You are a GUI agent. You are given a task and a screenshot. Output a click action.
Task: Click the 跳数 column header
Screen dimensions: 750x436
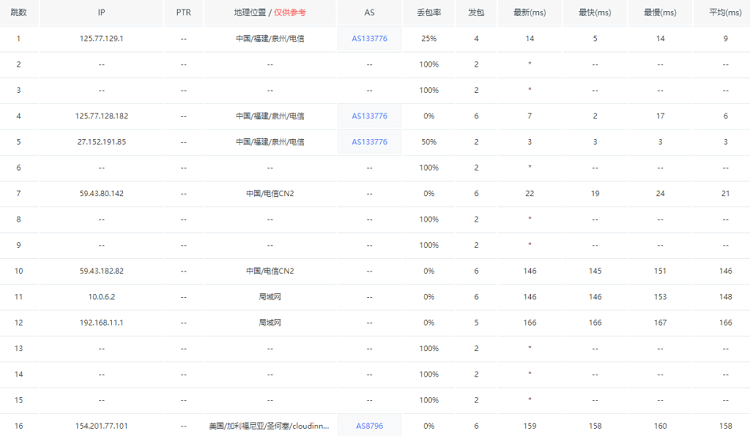point(19,12)
